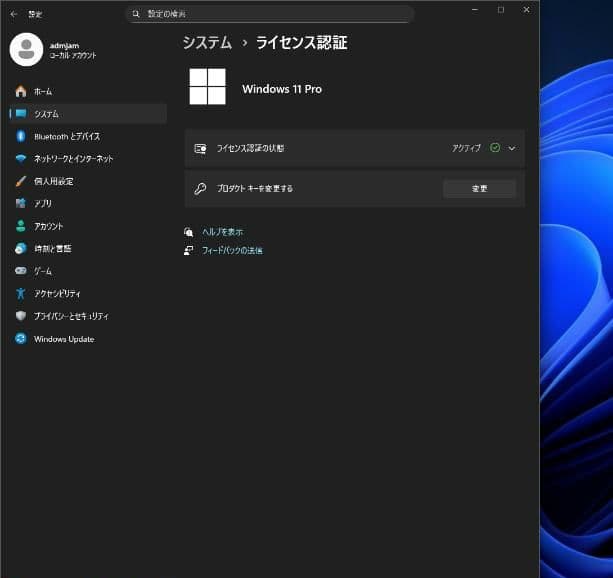613x578 pixels.
Task: Open the admjam user avatar picture
Action: 26,50
